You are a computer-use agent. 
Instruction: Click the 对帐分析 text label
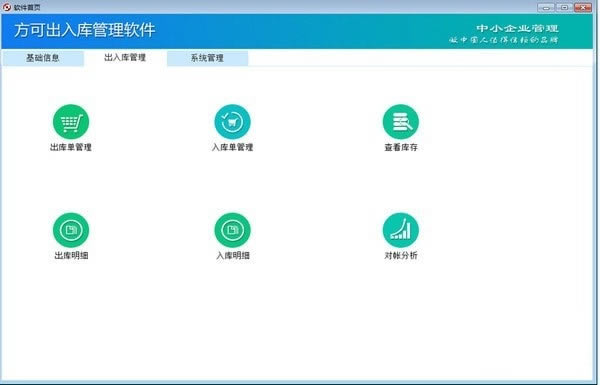click(401, 256)
